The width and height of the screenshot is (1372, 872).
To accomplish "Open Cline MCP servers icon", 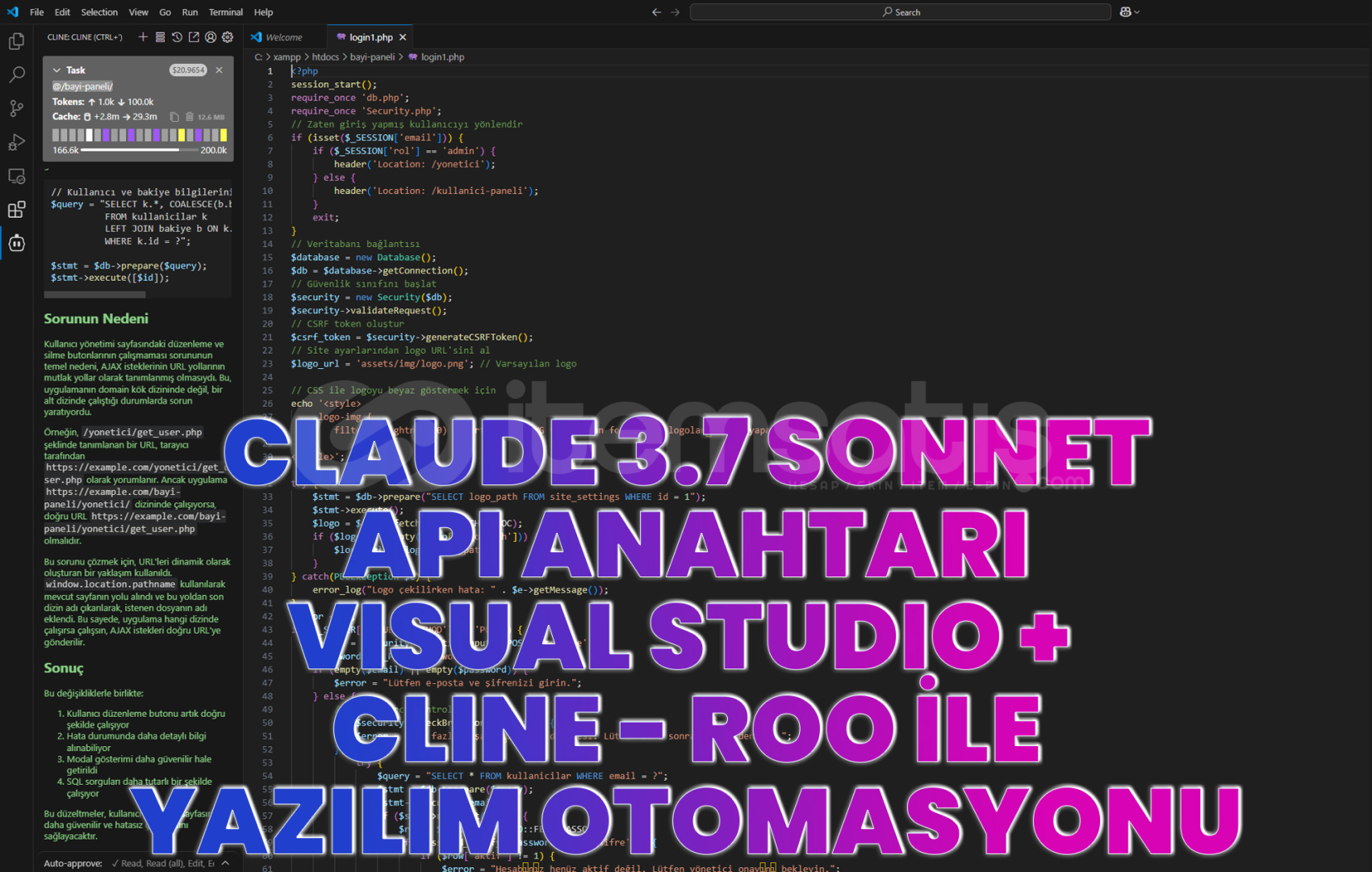I will coord(160,37).
